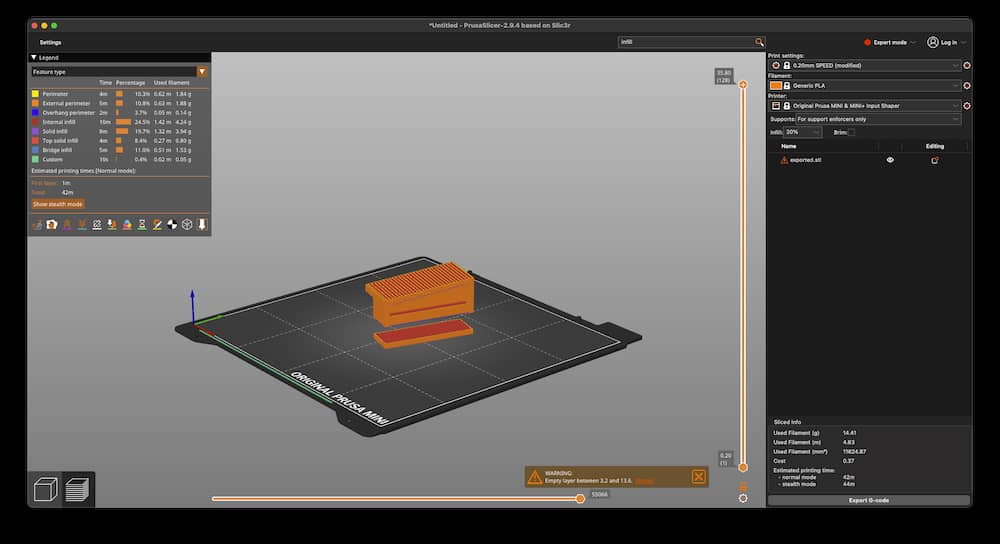This screenshot has width=1000, height=544.
Task: Expand the Infill percentage combo box
Action: point(816,132)
